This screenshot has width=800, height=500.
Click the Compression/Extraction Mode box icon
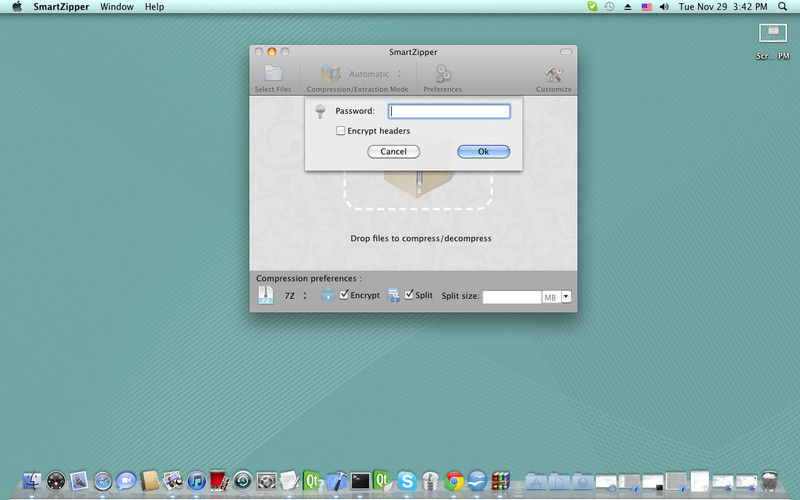click(331, 74)
